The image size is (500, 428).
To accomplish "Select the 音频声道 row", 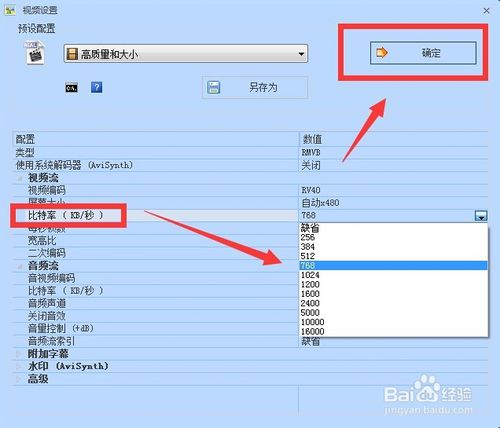I will click(155, 304).
